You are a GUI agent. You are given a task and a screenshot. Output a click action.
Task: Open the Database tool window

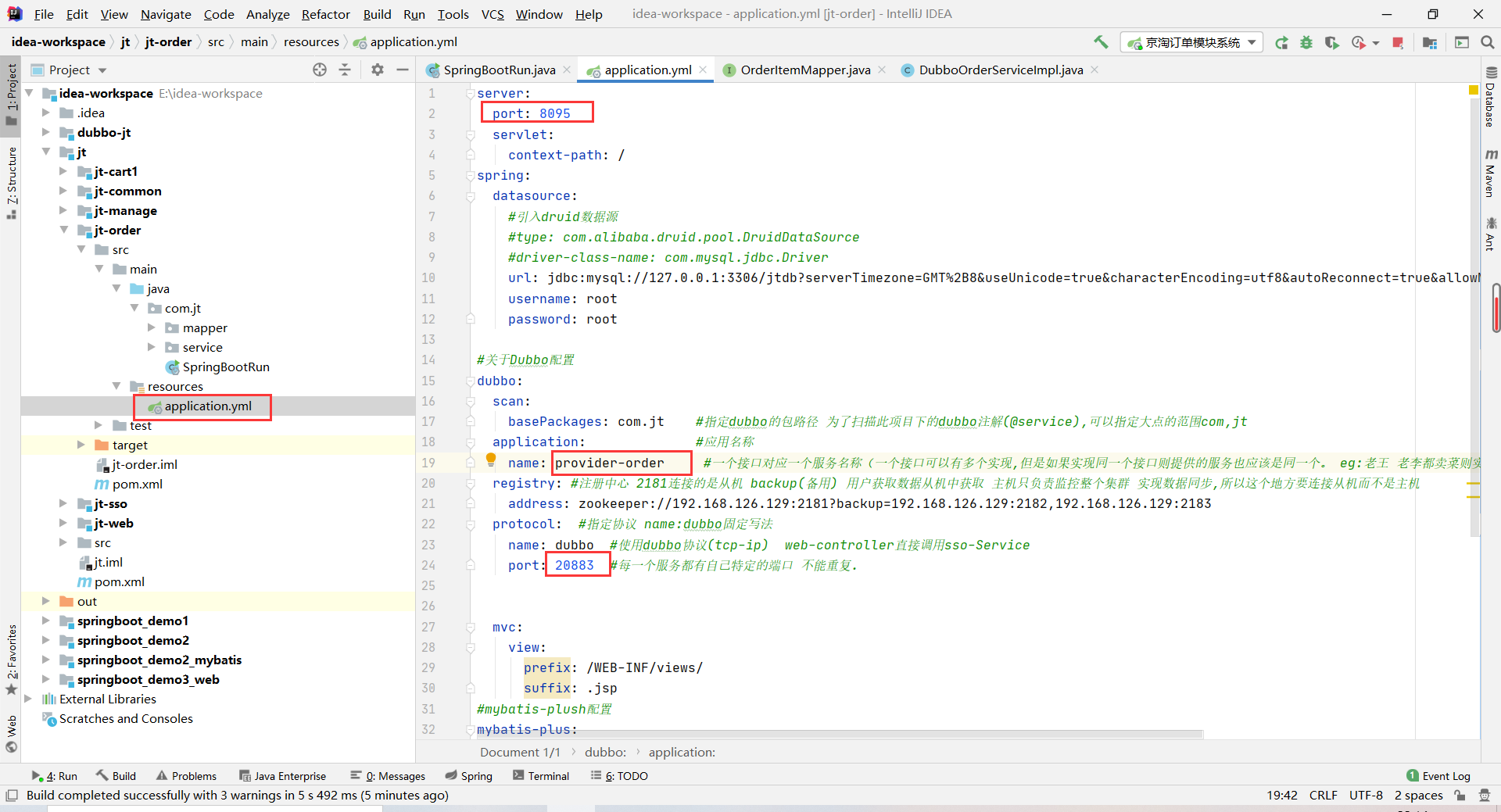(x=1490, y=98)
